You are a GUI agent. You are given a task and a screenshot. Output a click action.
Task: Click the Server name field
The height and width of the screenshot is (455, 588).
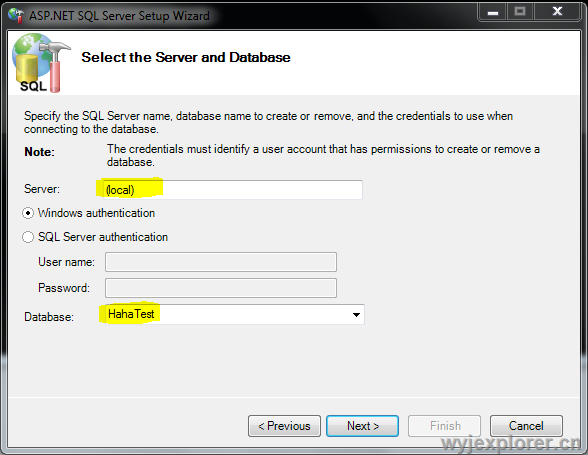click(233, 190)
